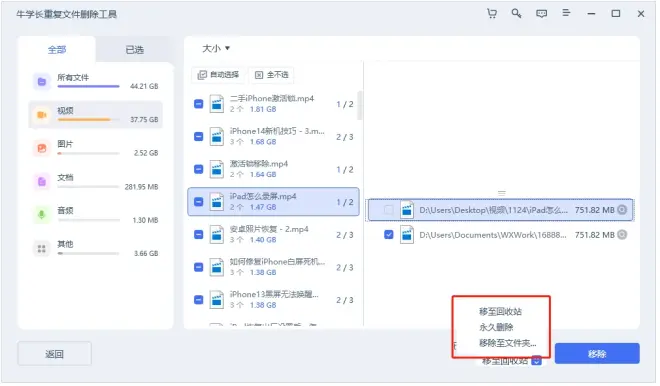Collapse the 移至回收站 action dropdown arrow
This screenshot has height=386, width=660.
pyautogui.click(x=537, y=361)
